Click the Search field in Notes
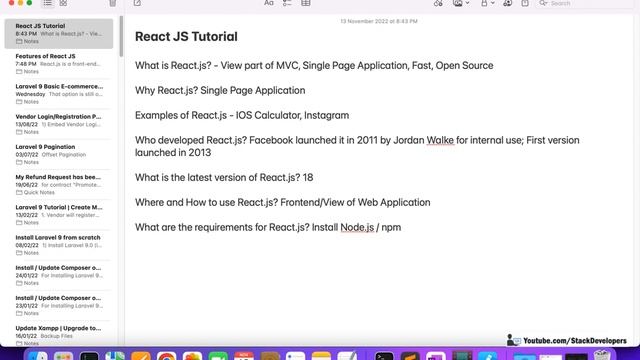 coord(585,3)
